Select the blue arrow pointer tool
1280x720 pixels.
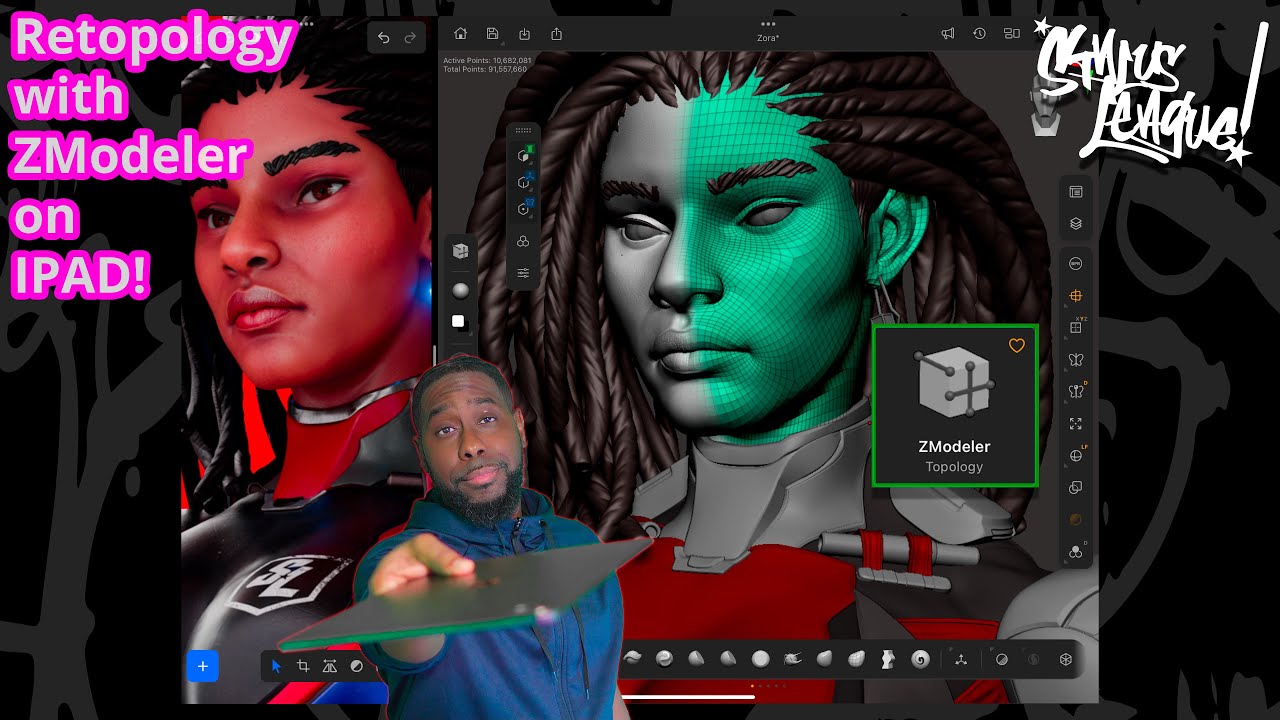(x=277, y=666)
